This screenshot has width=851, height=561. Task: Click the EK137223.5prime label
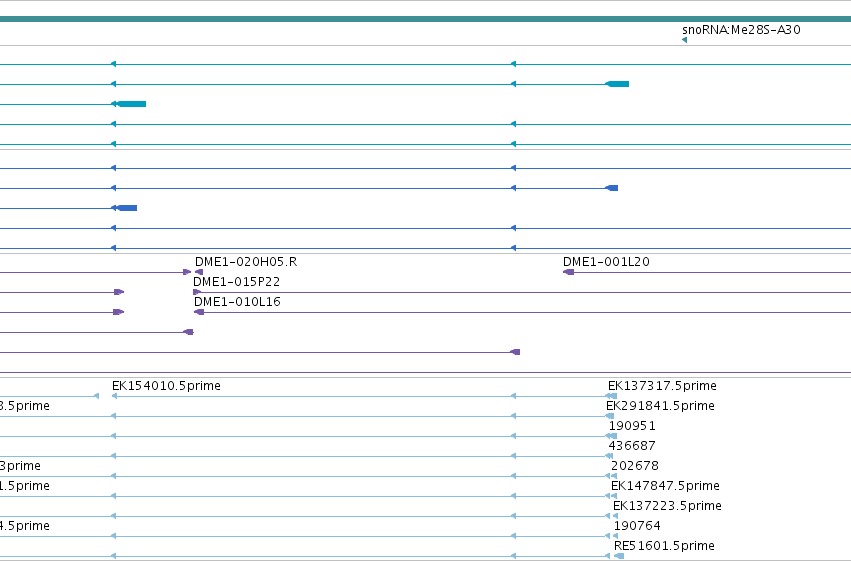coord(668,506)
